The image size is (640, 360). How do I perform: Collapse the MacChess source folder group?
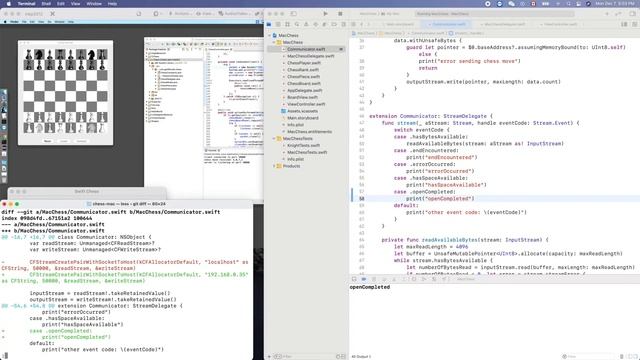(x=274, y=42)
